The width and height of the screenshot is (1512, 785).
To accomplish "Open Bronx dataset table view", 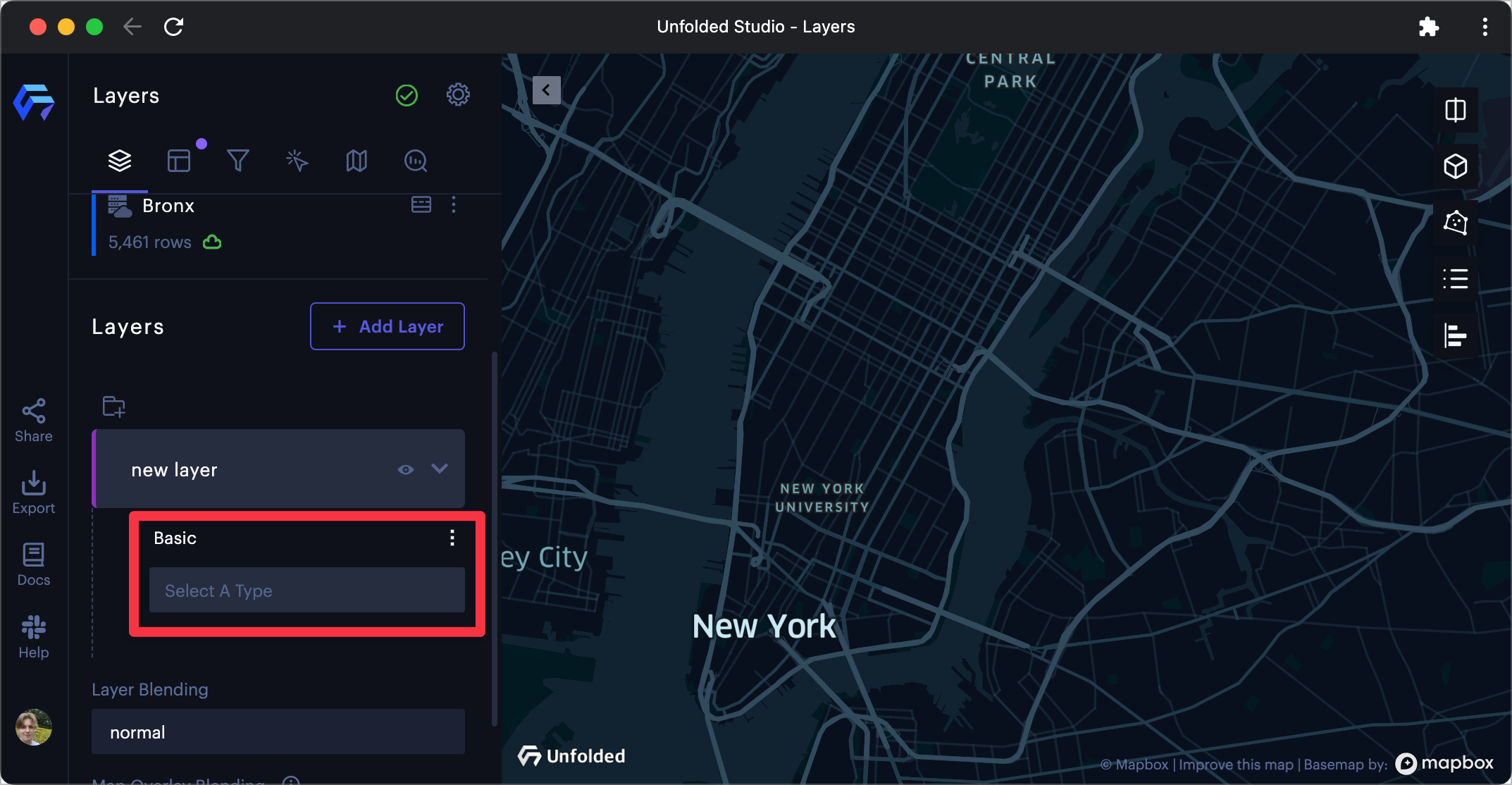I will (x=421, y=205).
